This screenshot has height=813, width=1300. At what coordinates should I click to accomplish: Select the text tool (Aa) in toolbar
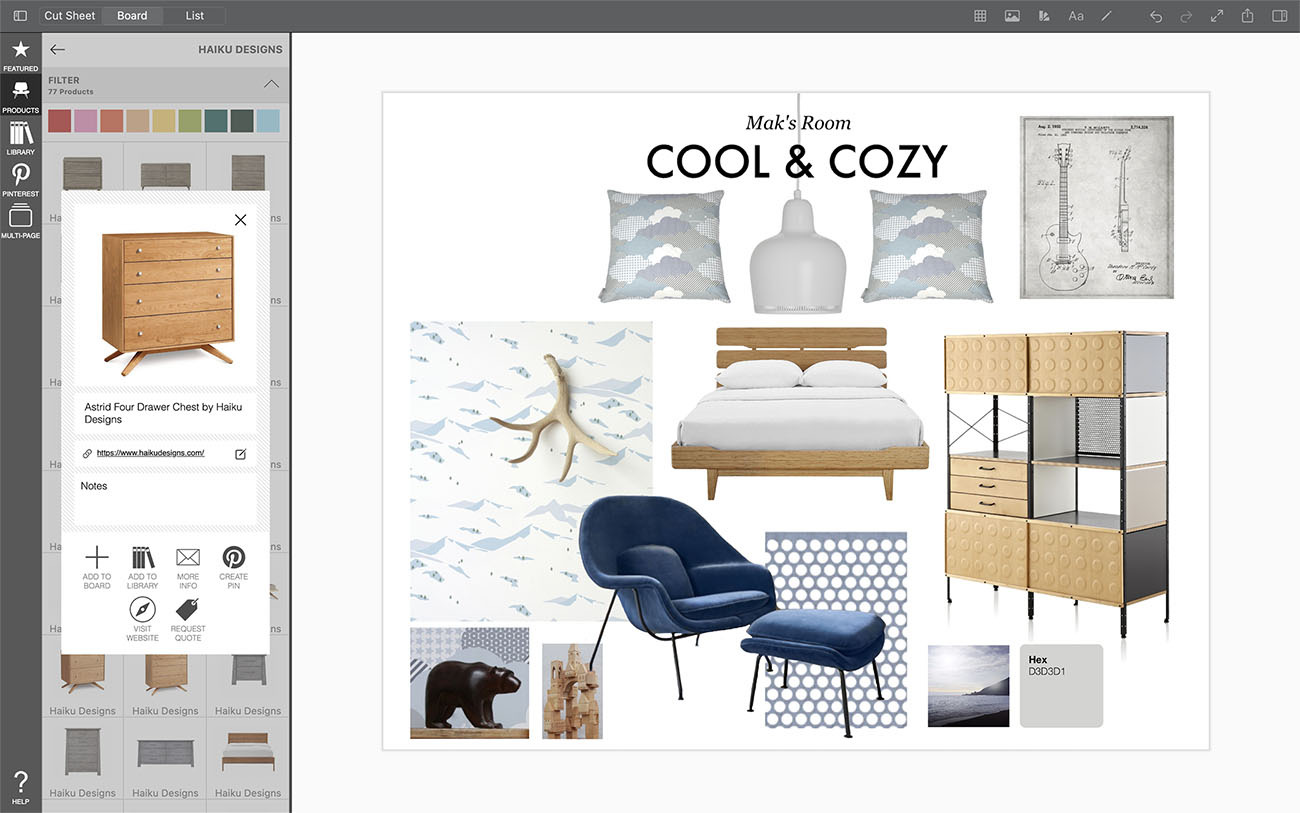tap(1076, 16)
